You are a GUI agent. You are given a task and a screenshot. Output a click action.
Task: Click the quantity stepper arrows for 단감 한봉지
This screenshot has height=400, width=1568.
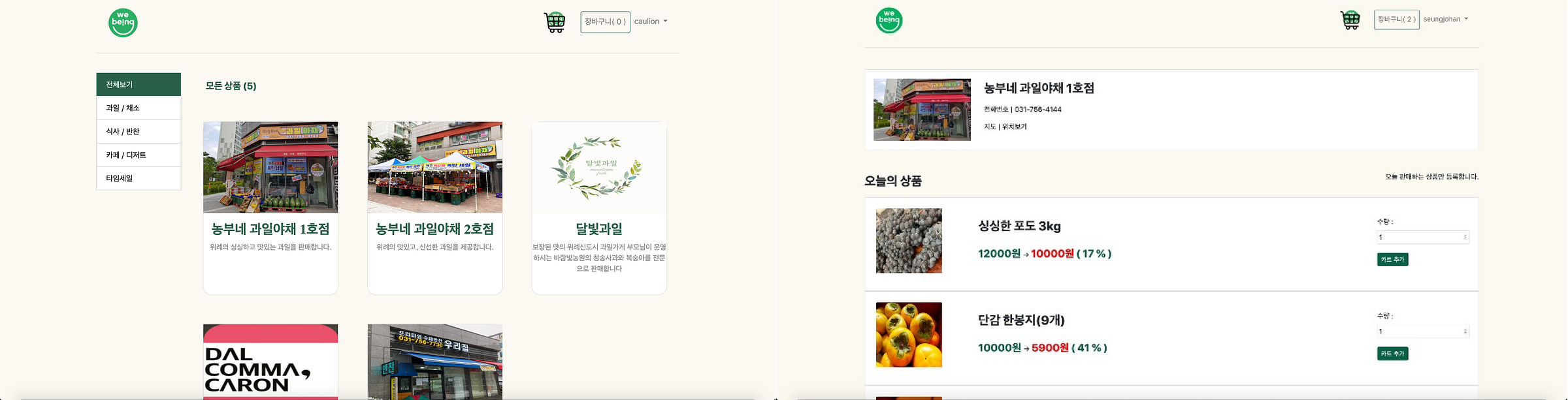coord(1465,331)
